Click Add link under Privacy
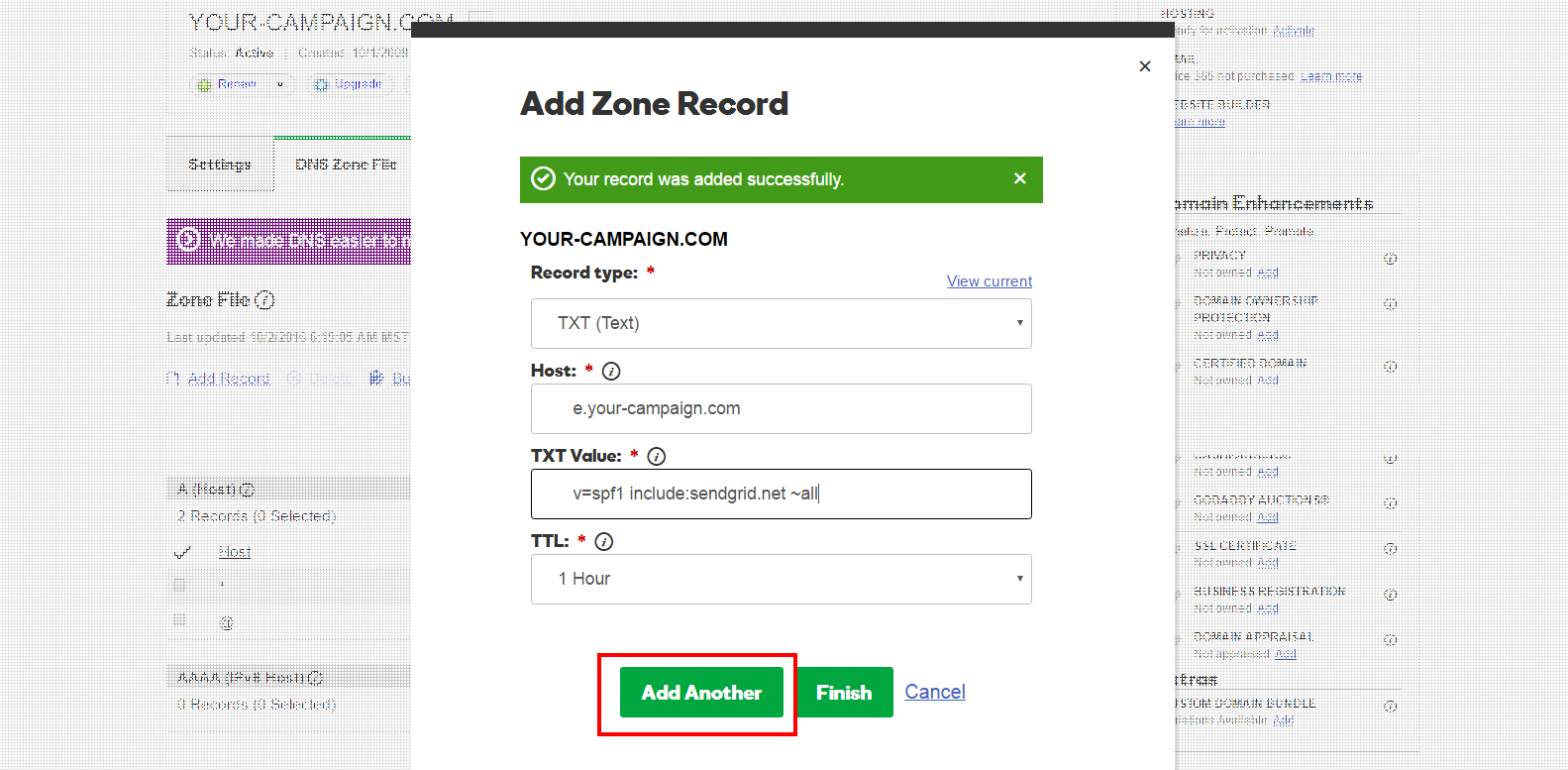1568x770 pixels. point(1268,273)
